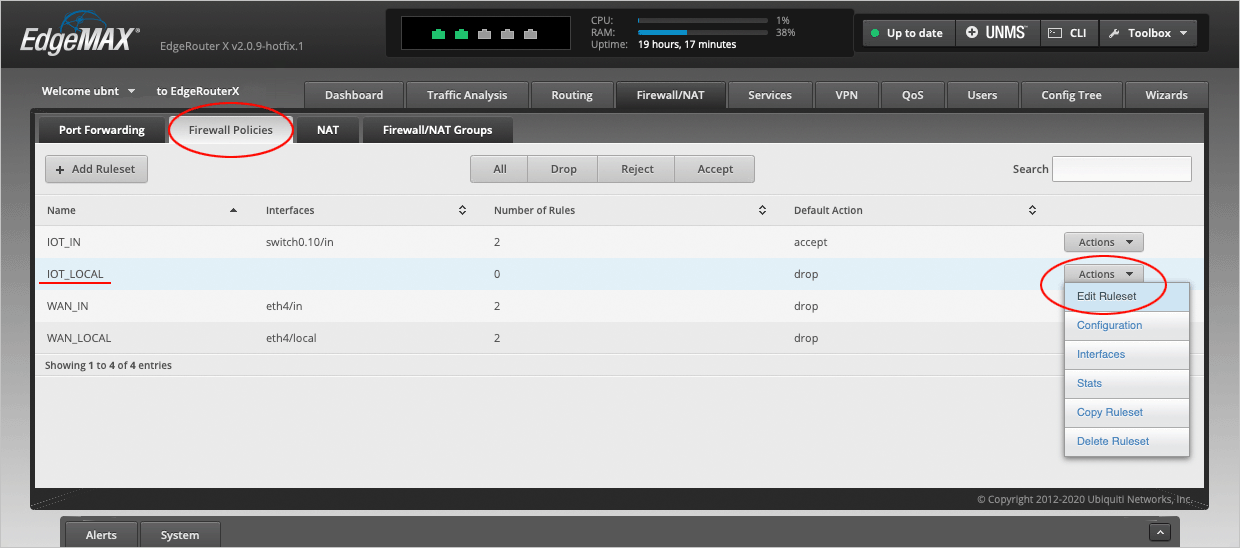Open the Users tab

tap(982, 95)
